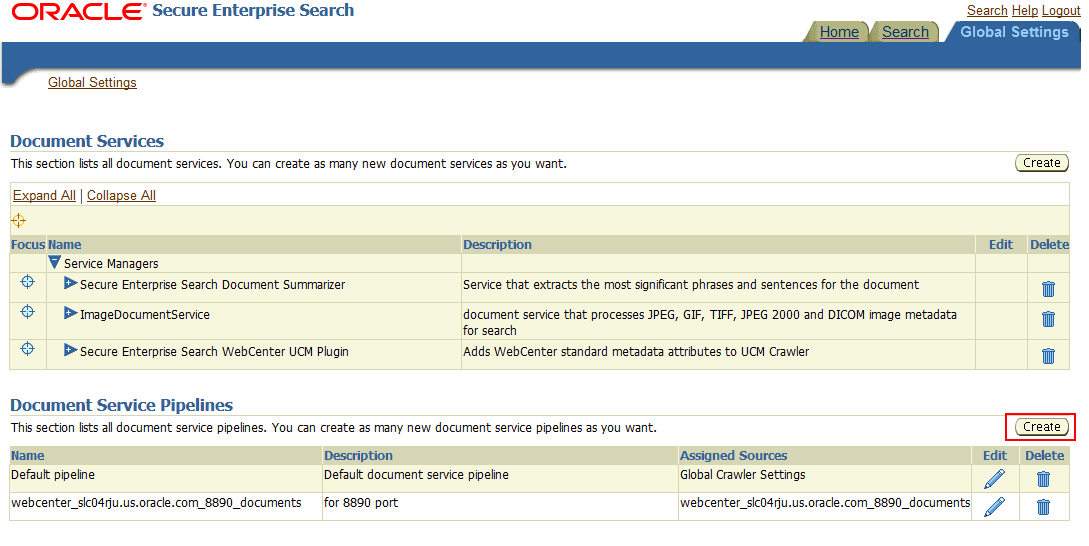Click the Document Services heading
1089x546 pixels.
coord(87,141)
